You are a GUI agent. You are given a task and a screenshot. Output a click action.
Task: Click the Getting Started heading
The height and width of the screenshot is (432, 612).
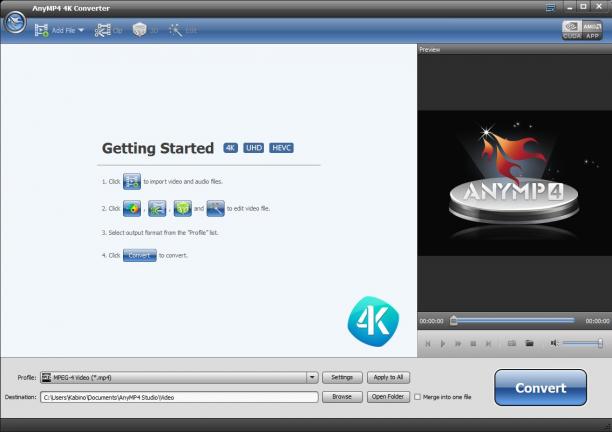click(x=158, y=148)
